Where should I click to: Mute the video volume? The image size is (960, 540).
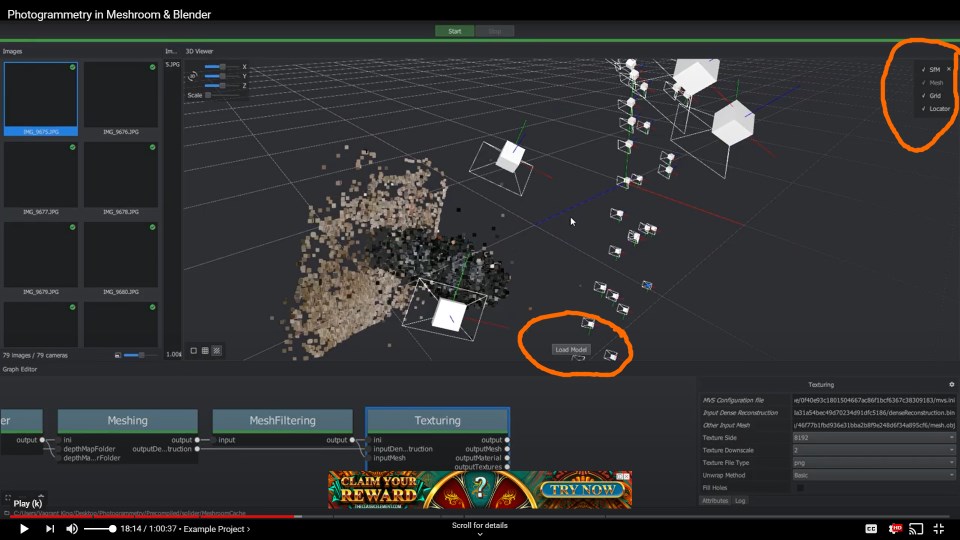pyautogui.click(x=72, y=528)
